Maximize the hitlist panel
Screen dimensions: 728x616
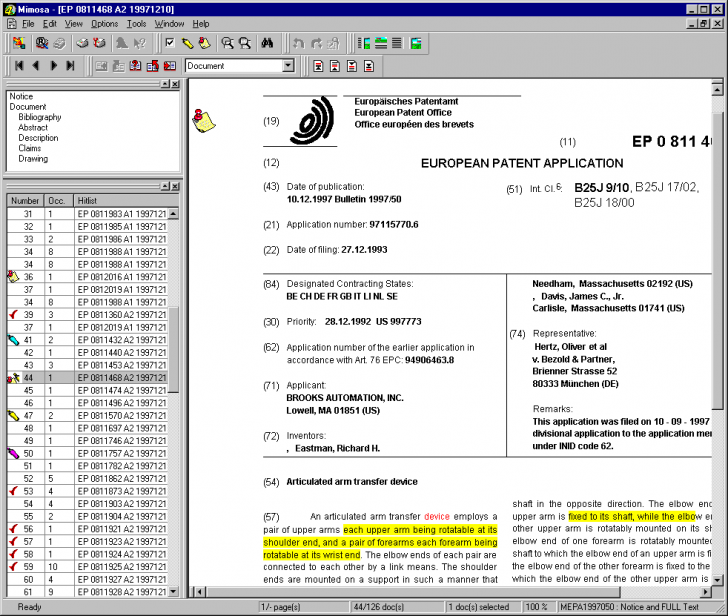tap(165, 186)
